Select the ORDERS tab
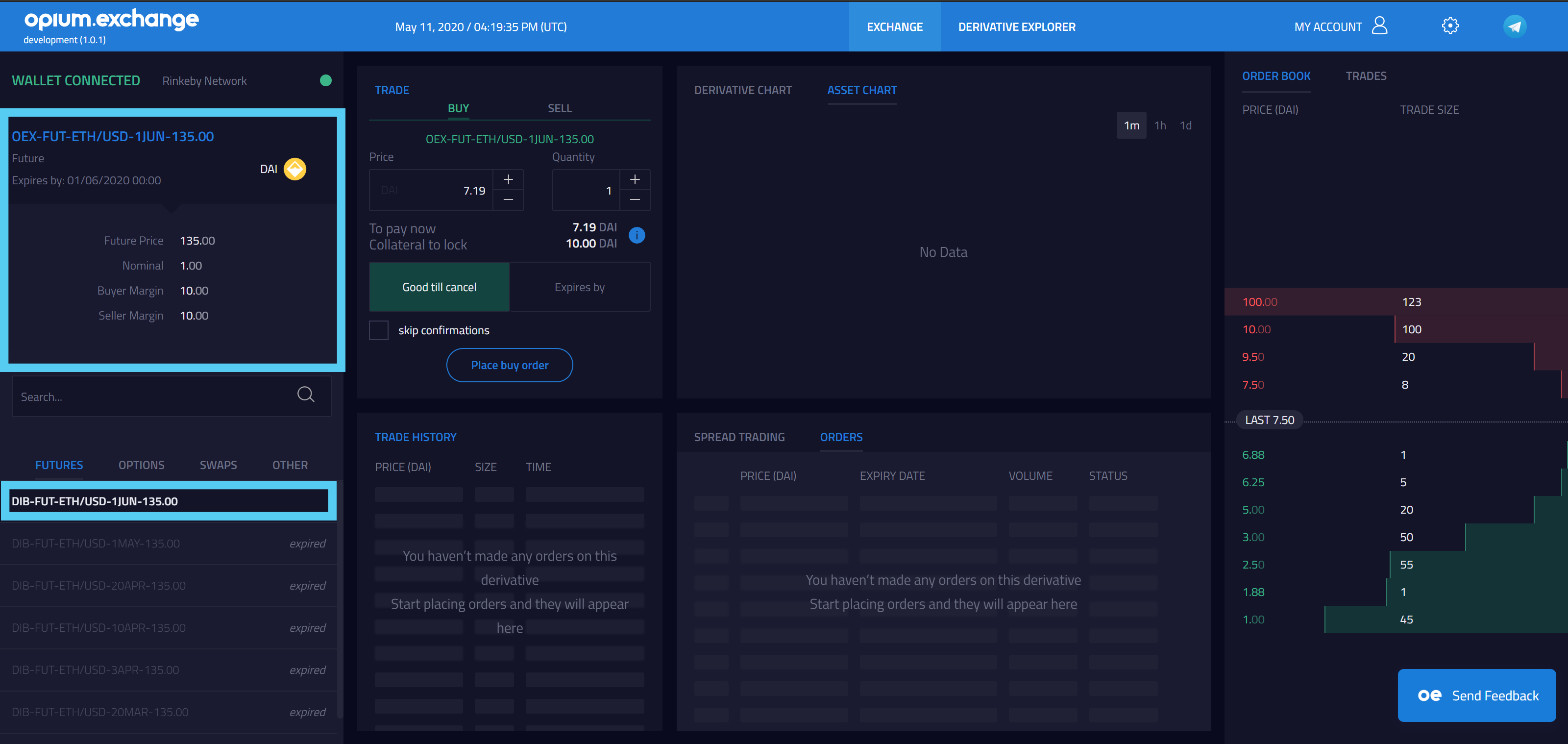Screen dimensions: 1568x744 [x=841, y=437]
